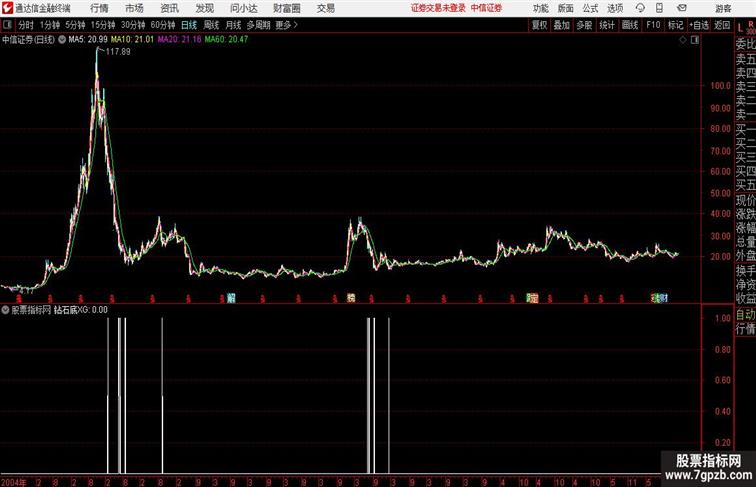Open the 市场 menu
756x487 pixels.
click(134, 8)
